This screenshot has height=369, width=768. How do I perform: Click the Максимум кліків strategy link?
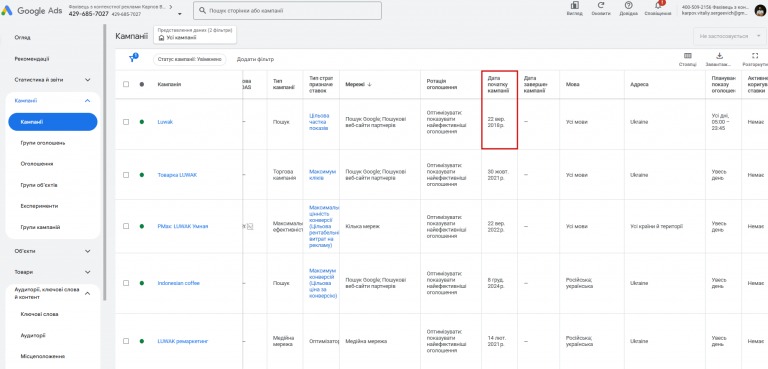[x=323, y=175]
